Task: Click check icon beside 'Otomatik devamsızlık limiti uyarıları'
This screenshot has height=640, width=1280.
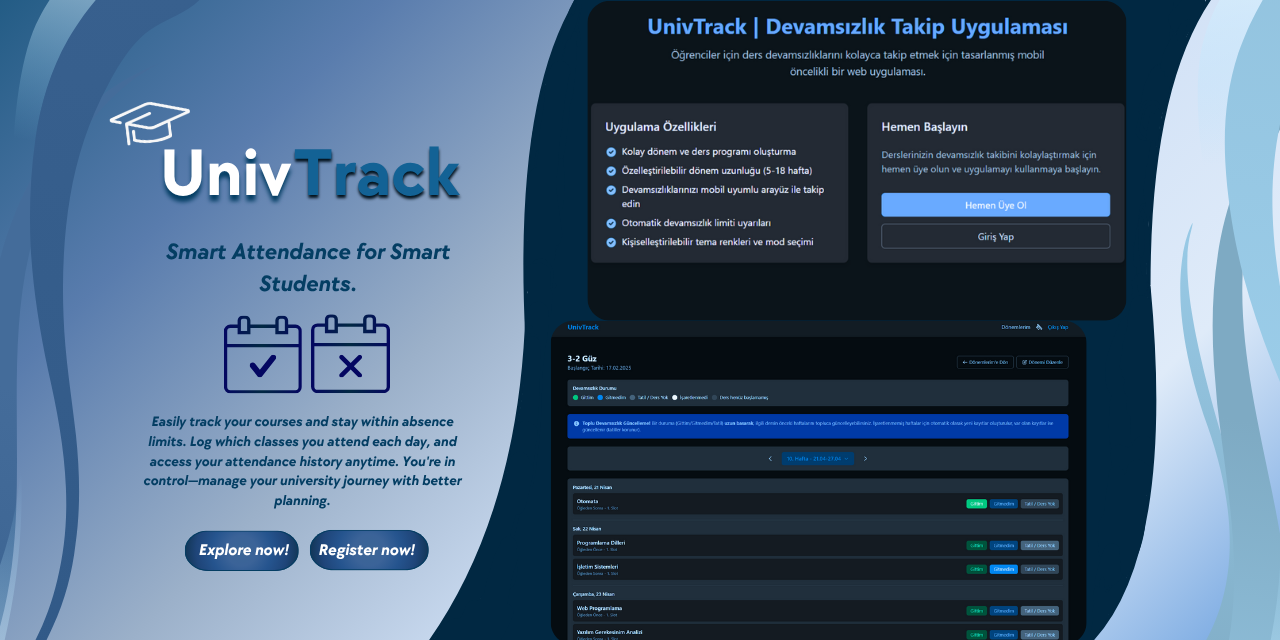Action: pos(611,223)
